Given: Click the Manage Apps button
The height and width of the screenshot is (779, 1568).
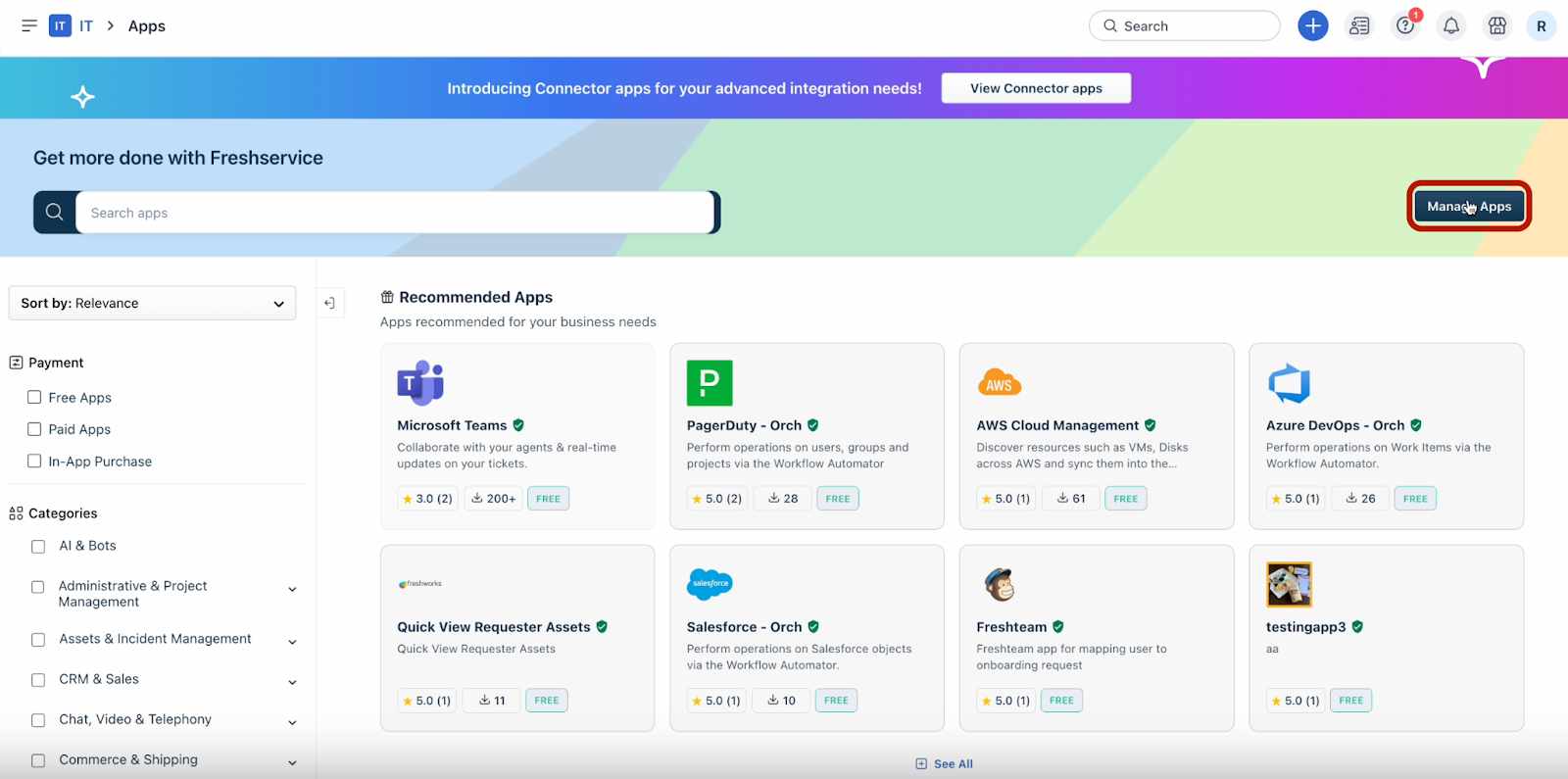Looking at the screenshot, I should 1469,206.
